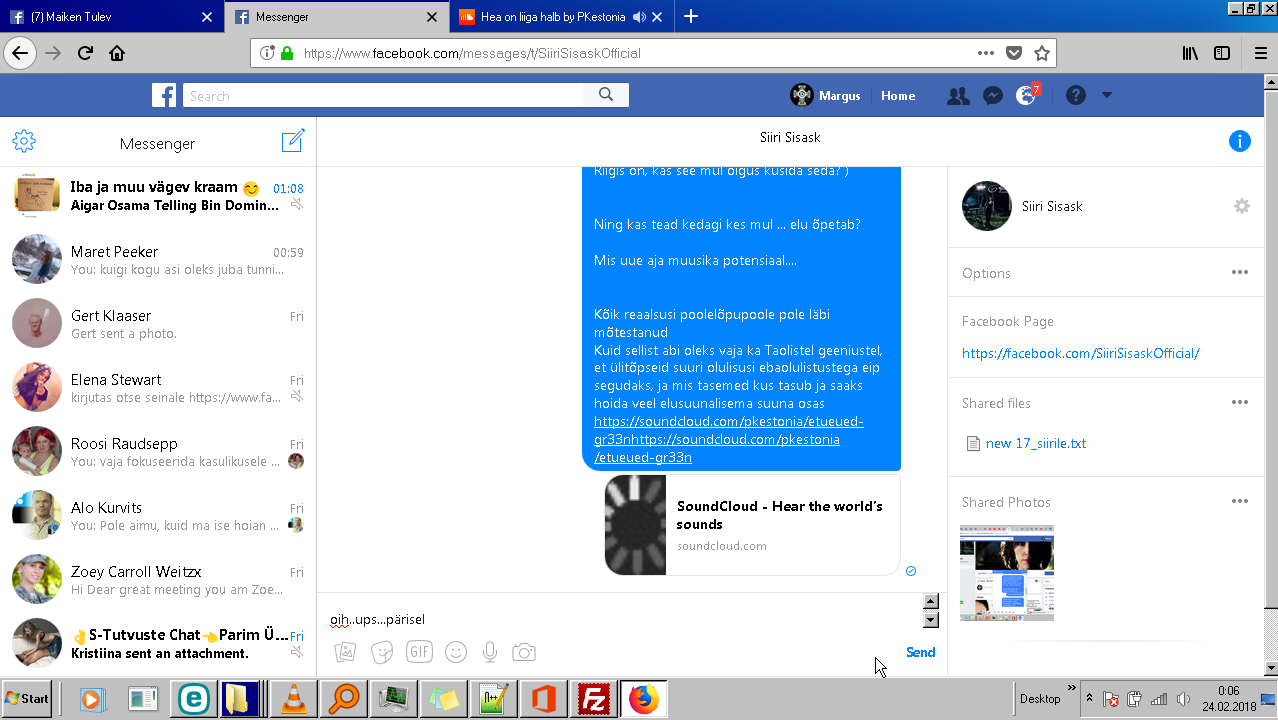This screenshot has height=720, width=1278.
Task: Send the typed message
Action: [920, 652]
